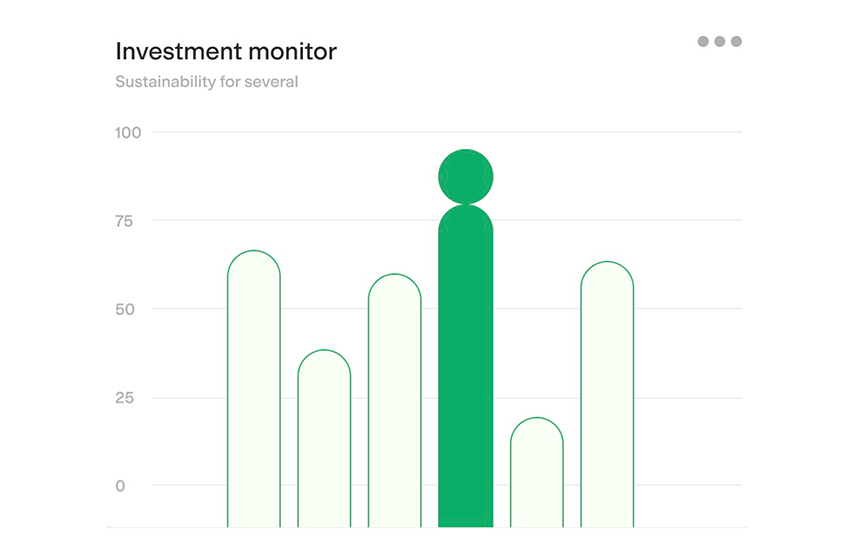Image resolution: width=864 pixels, height=550 pixels.
Task: Click the rounded top of first bar
Action: [254, 263]
